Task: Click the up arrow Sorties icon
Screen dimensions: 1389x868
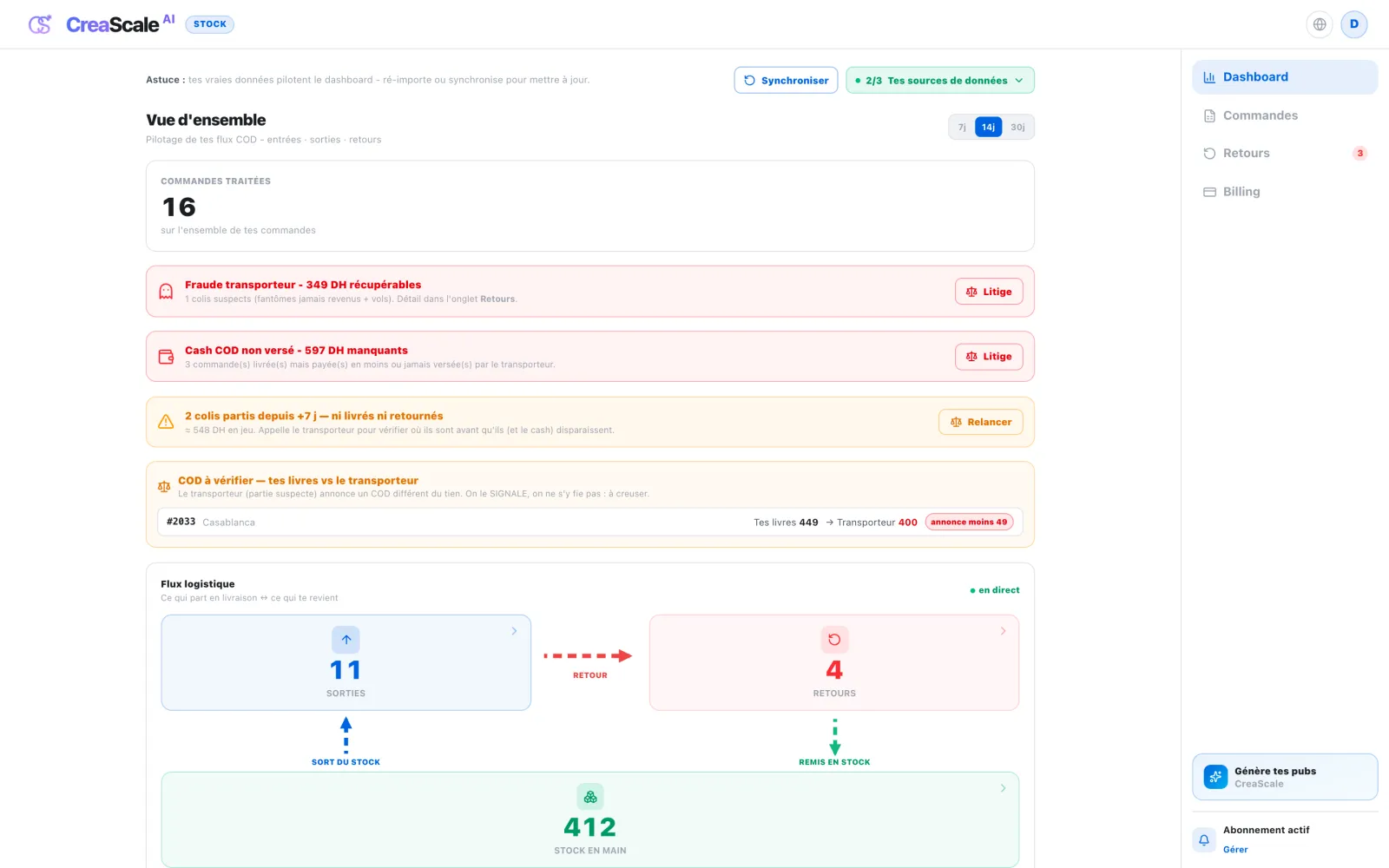Action: coord(346,640)
